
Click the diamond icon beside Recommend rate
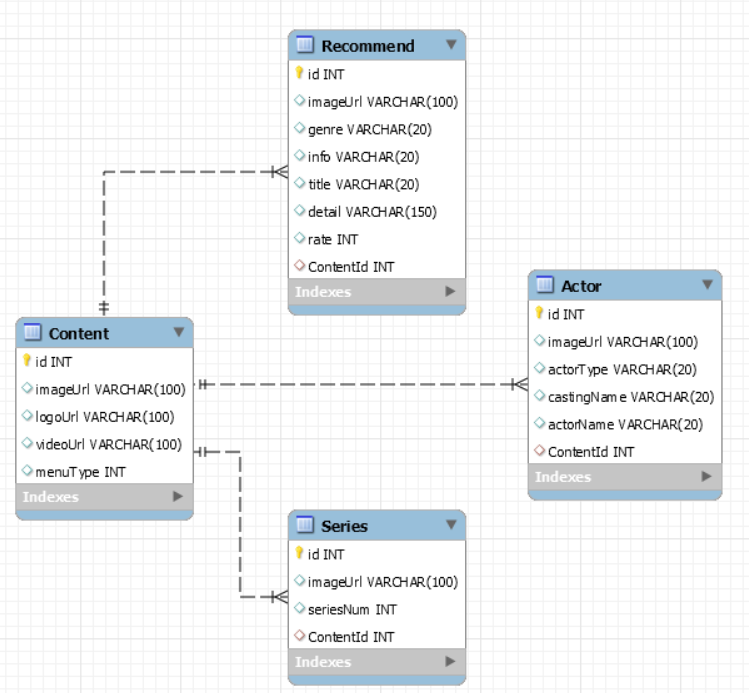pyautogui.click(x=300, y=238)
